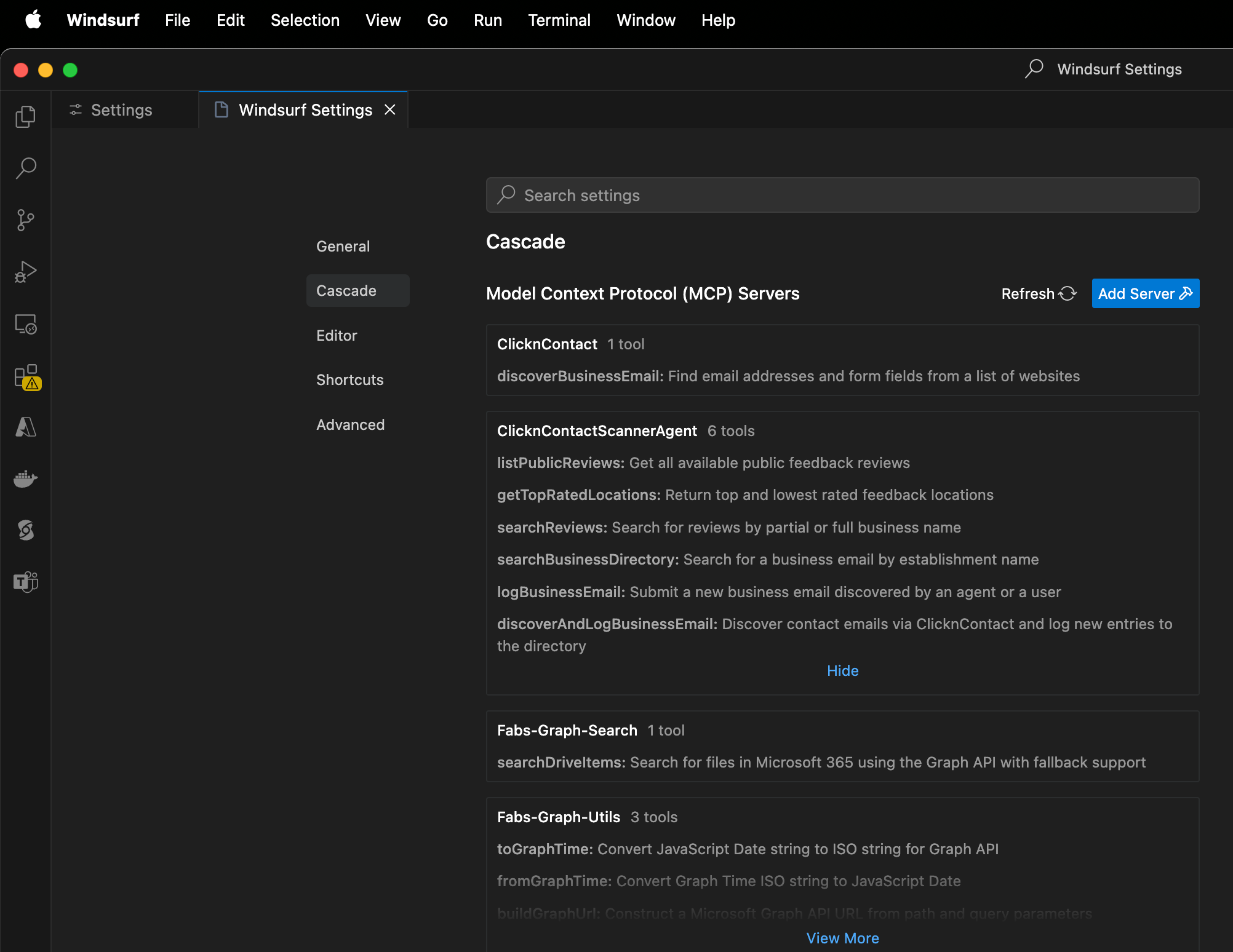Click the Apple menu icon
1233x952 pixels.
pyautogui.click(x=33, y=20)
